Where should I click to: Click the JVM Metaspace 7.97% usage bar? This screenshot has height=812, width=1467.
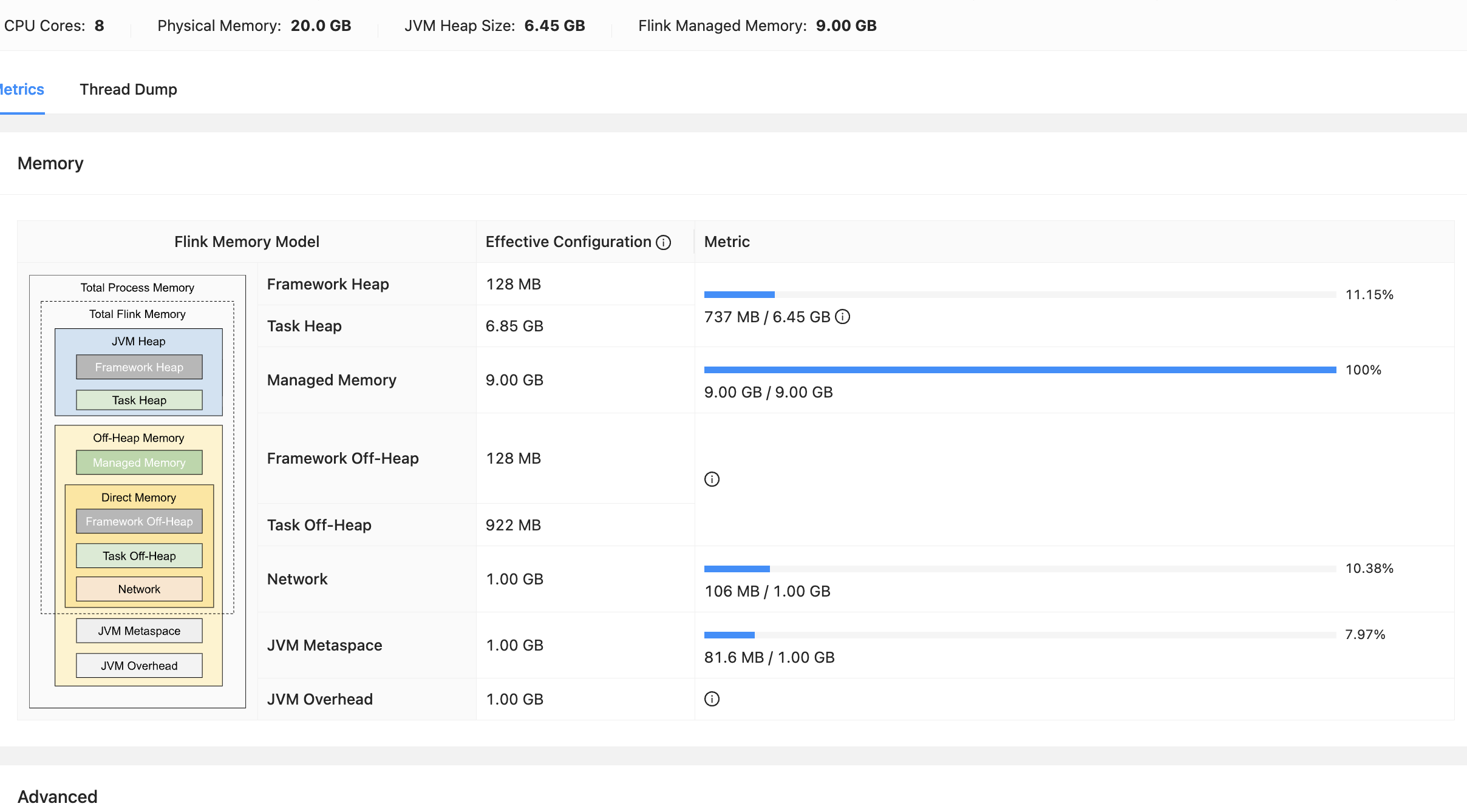coord(1019,635)
